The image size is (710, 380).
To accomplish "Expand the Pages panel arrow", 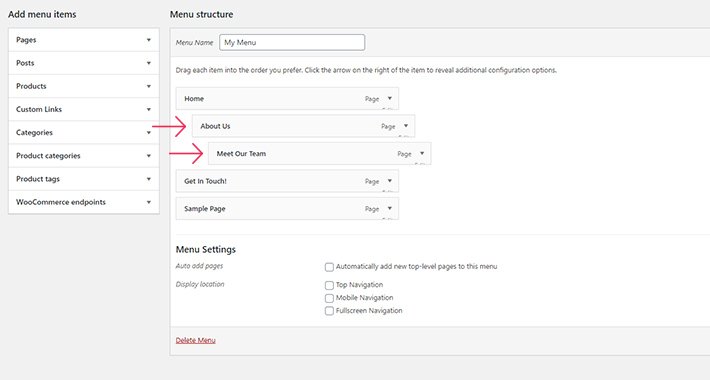I will pos(149,40).
